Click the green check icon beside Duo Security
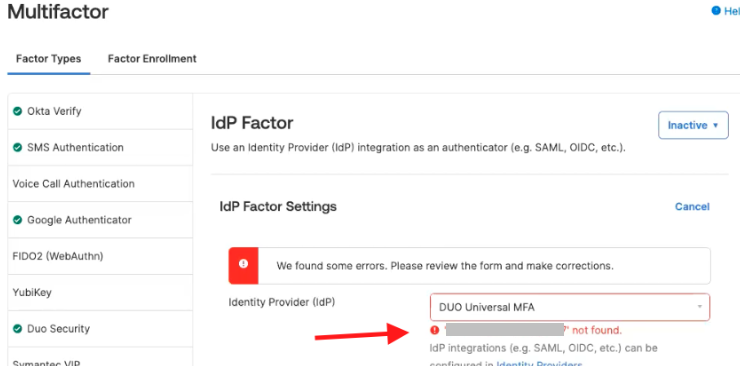The image size is (740, 366). (x=17, y=329)
